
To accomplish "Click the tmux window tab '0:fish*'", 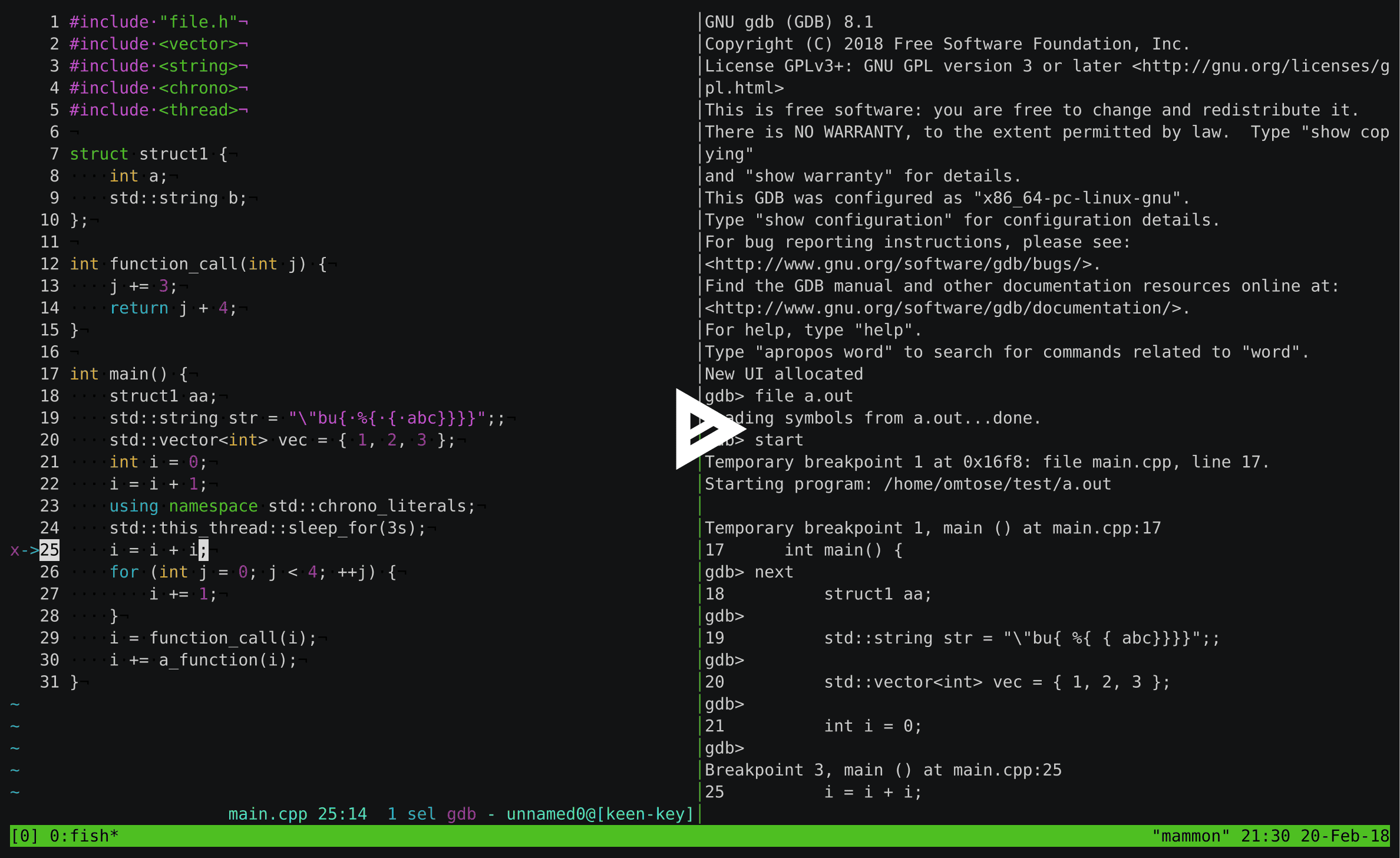I will click(84, 836).
